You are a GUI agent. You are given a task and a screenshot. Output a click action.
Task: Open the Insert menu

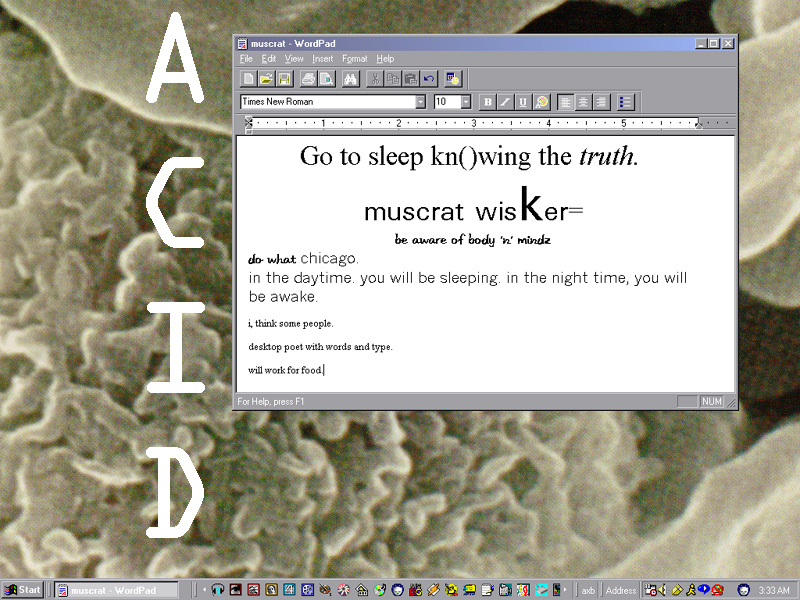pyautogui.click(x=322, y=59)
